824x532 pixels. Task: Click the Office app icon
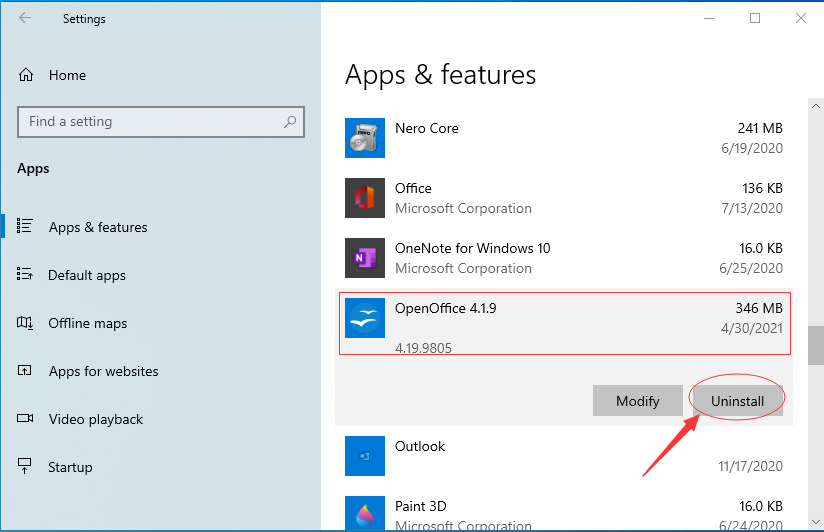point(365,198)
